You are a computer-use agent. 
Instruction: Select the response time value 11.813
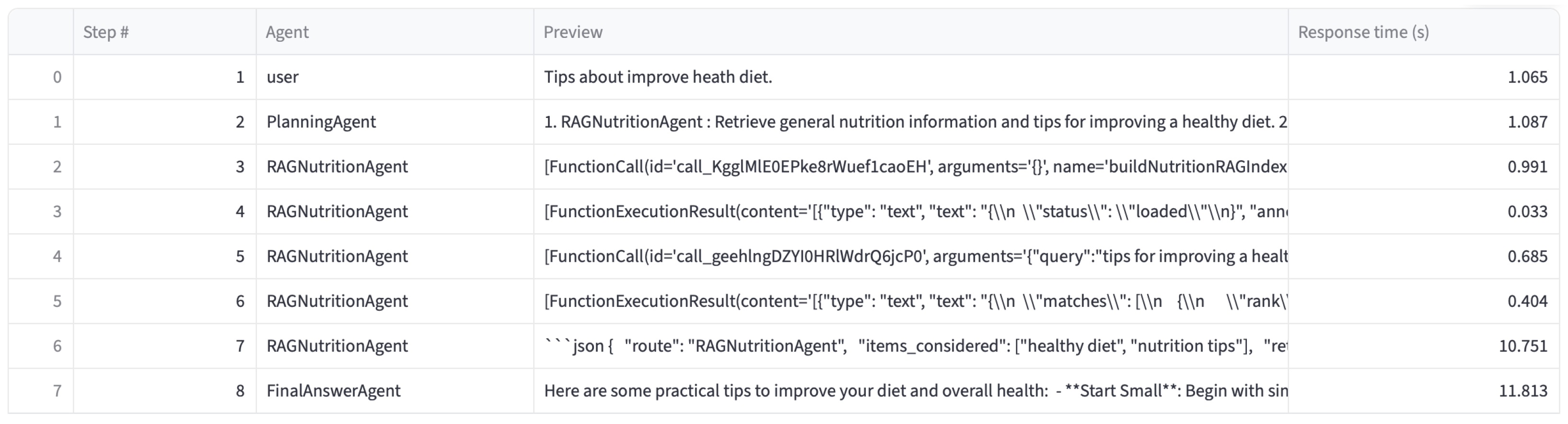coord(1522,390)
